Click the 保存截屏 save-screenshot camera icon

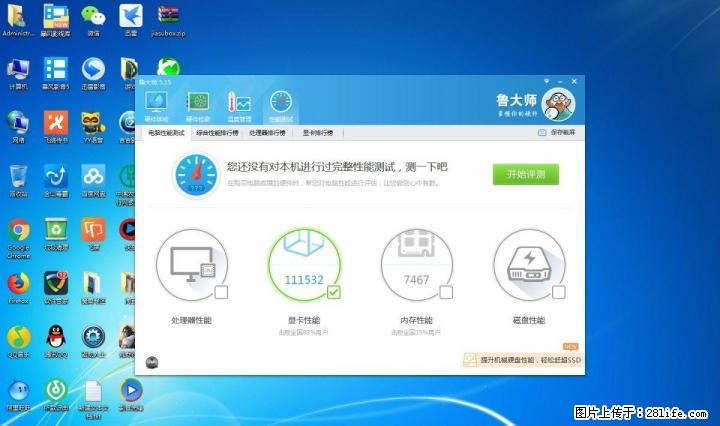(542, 133)
